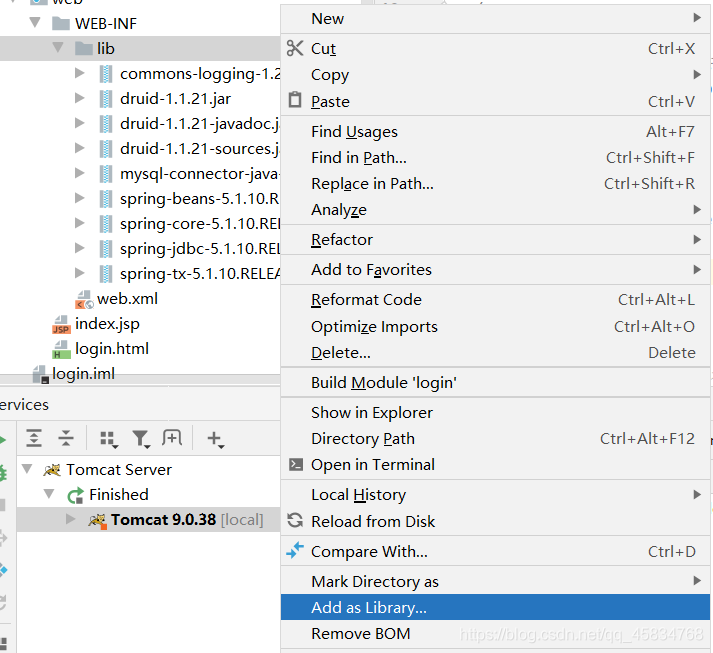Image resolution: width=713 pixels, height=653 pixels.
Task: Click the Compare With arrows icon
Action: (295, 550)
